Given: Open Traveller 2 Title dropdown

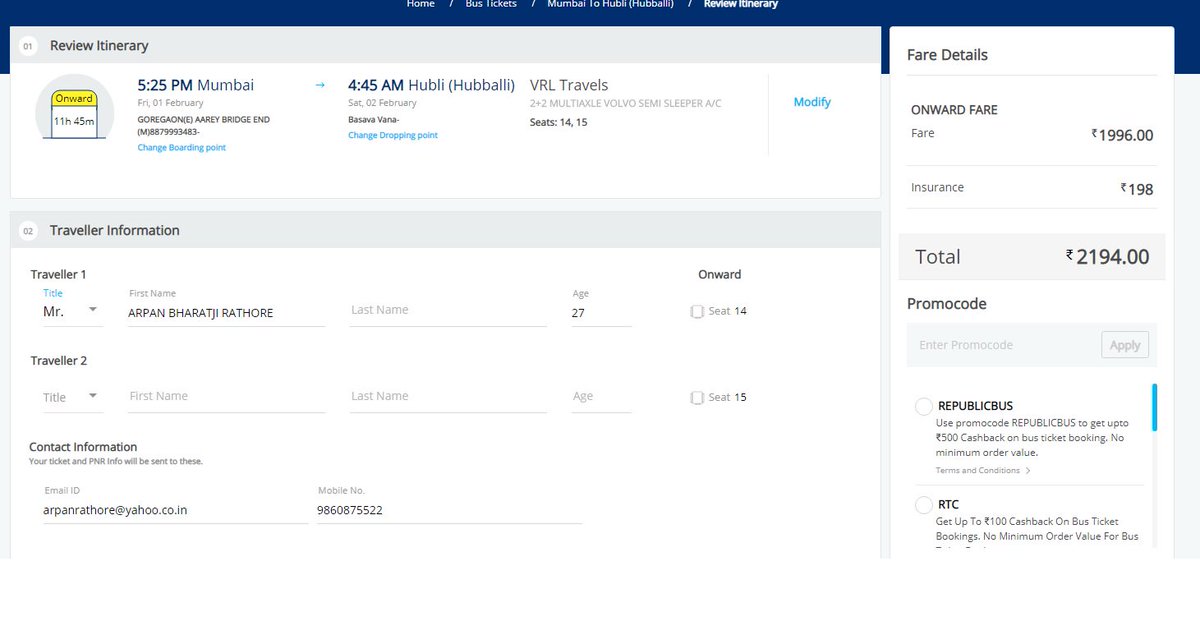Looking at the screenshot, I should click(72, 397).
